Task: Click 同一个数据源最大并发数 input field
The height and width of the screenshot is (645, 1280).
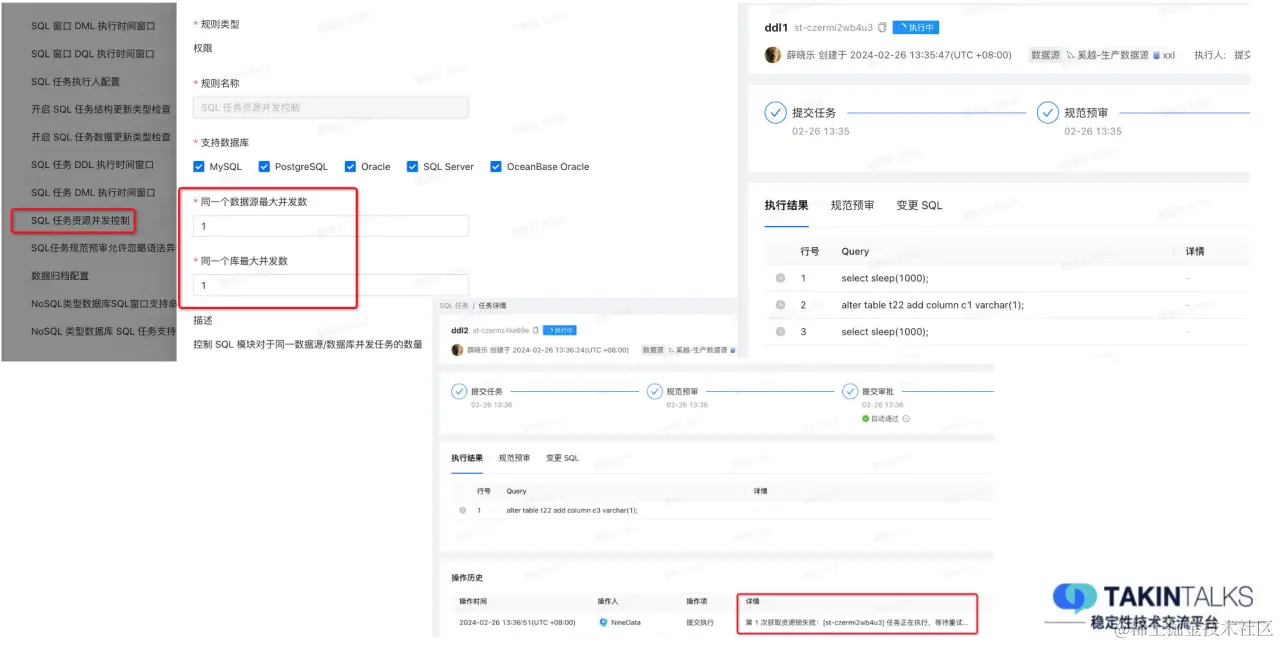Action: [331, 226]
